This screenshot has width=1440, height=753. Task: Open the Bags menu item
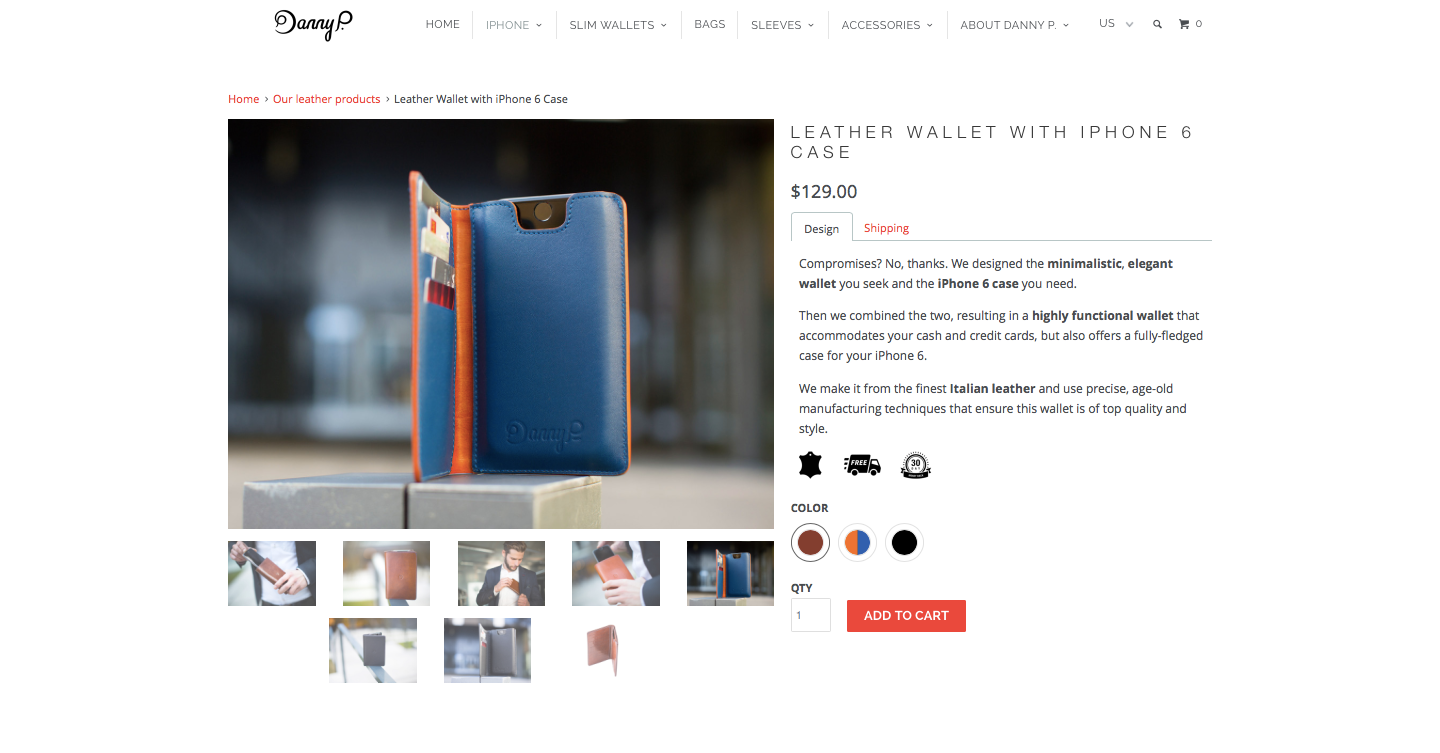click(x=710, y=24)
